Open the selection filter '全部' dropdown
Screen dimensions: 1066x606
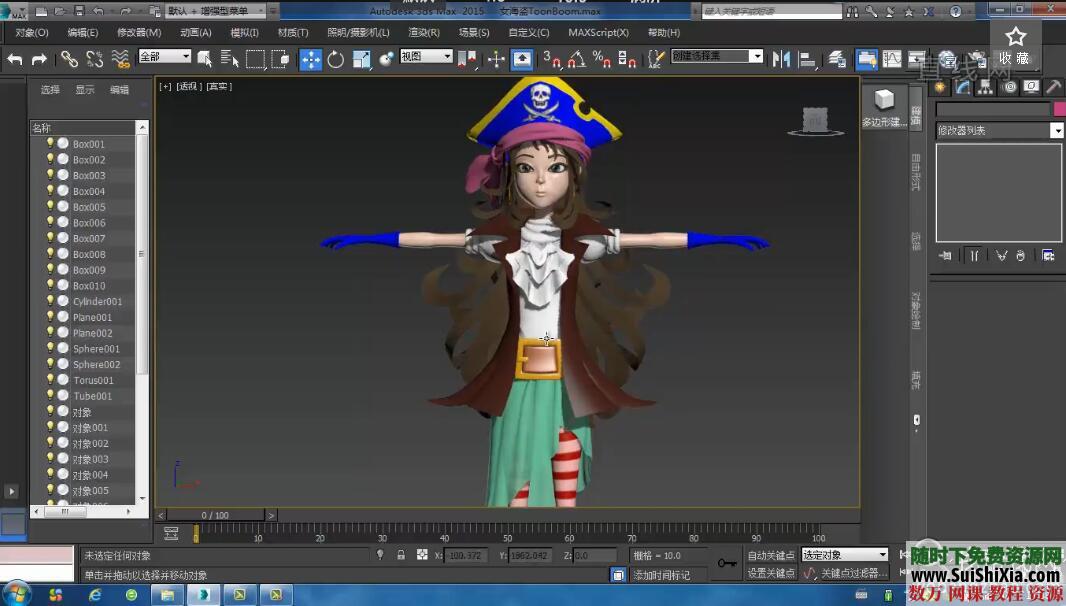(x=165, y=56)
